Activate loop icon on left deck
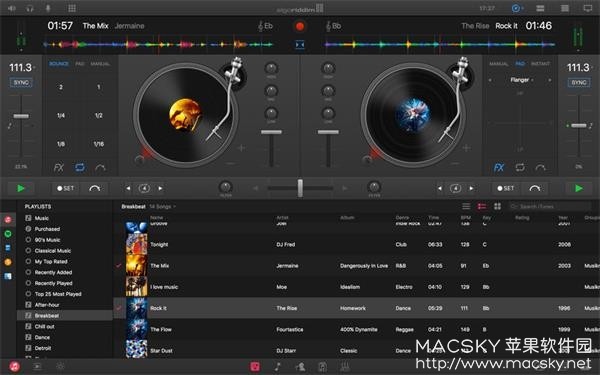Viewport: 600px width, 375px height. click(x=80, y=168)
